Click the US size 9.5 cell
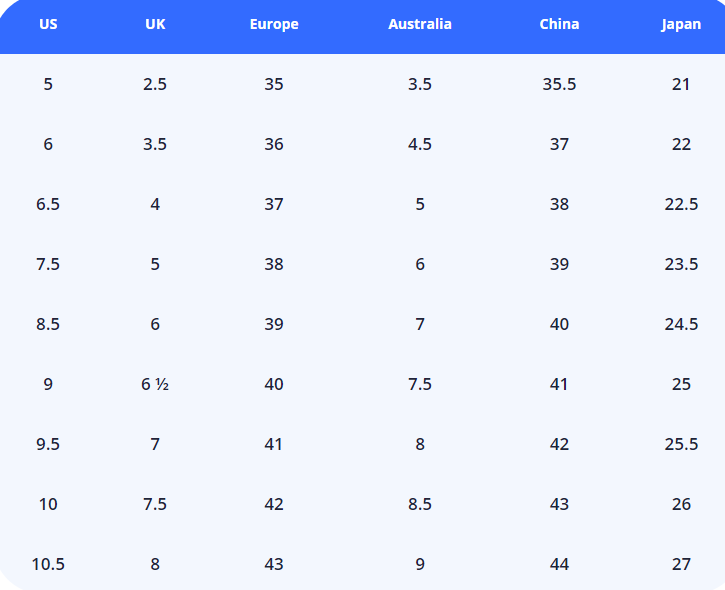725x590 pixels. coord(48,444)
